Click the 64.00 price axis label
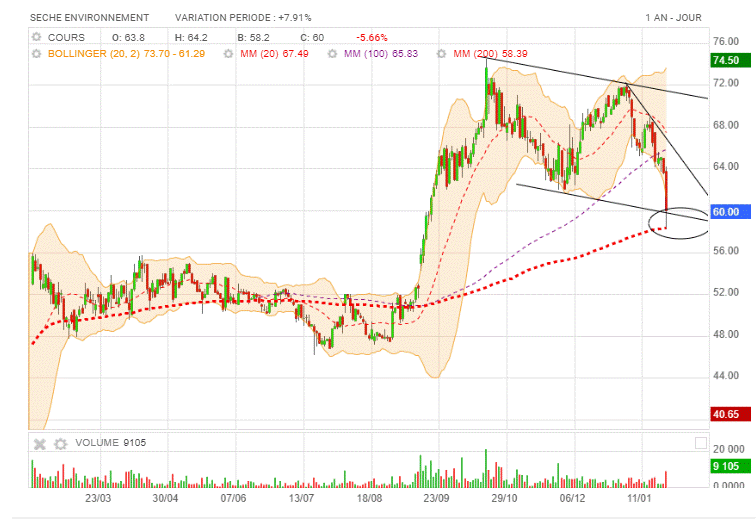Viewport: 756px width, 519px height. 726,167
